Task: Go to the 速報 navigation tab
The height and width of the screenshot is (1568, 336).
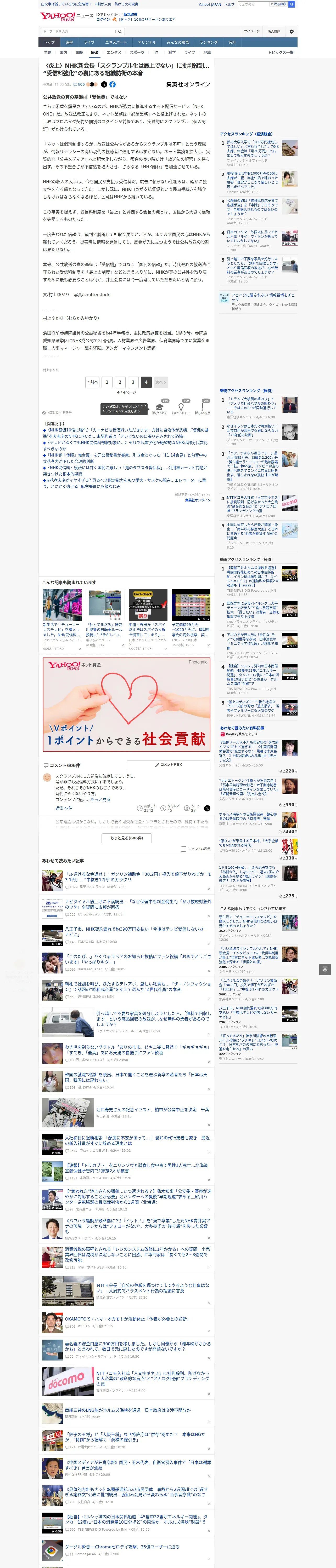Action: point(69,43)
